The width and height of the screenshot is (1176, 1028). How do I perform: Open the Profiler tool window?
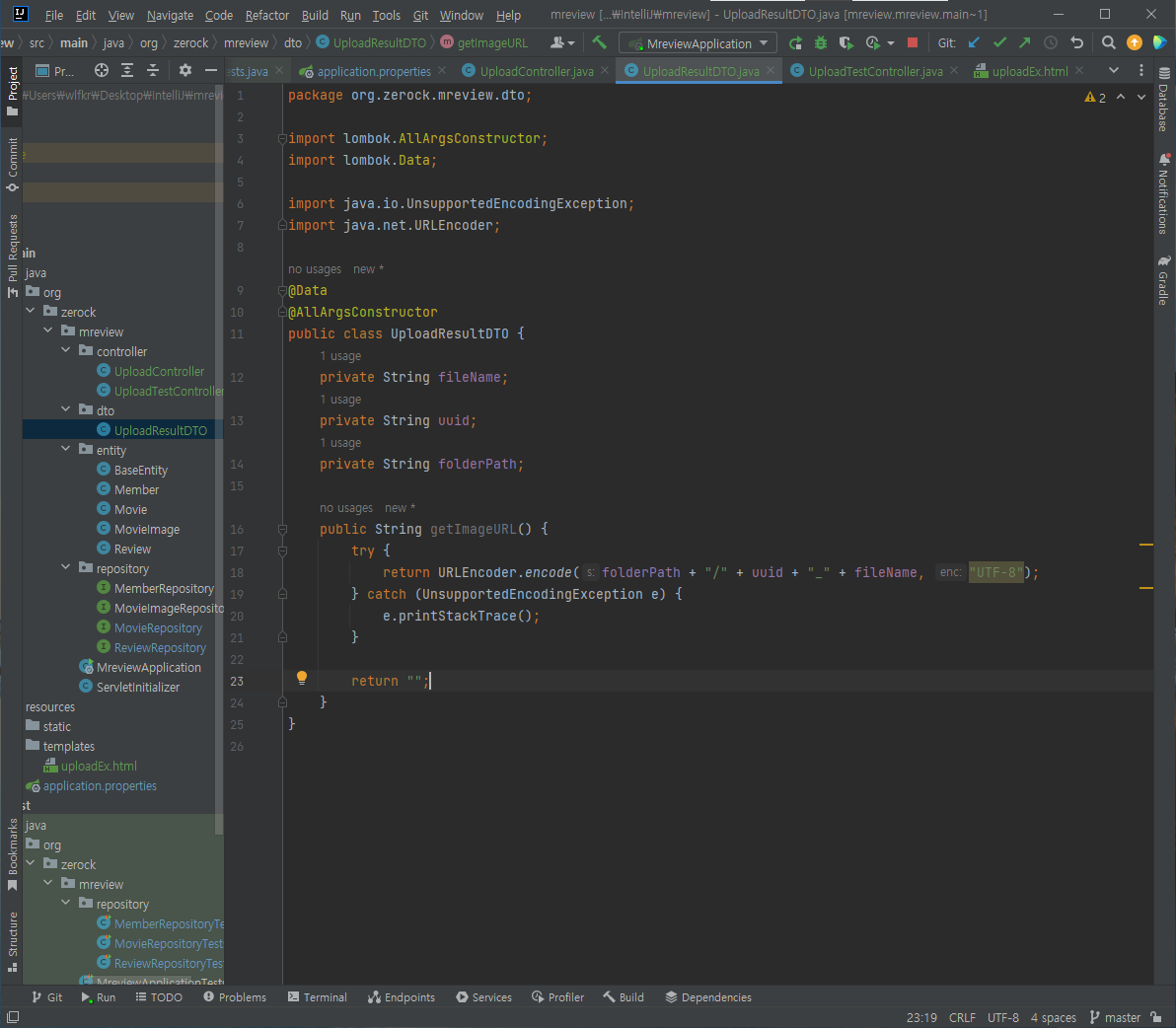click(558, 997)
